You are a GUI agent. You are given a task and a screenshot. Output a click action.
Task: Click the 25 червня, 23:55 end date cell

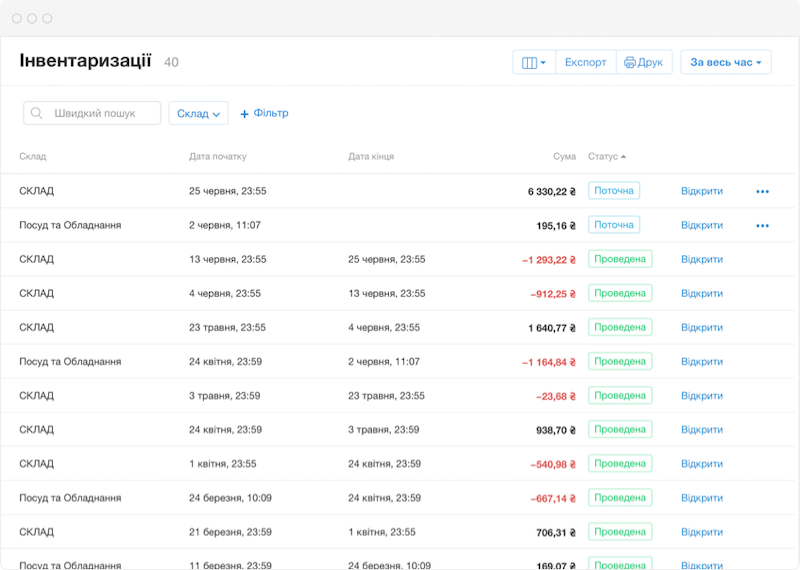coord(387,259)
